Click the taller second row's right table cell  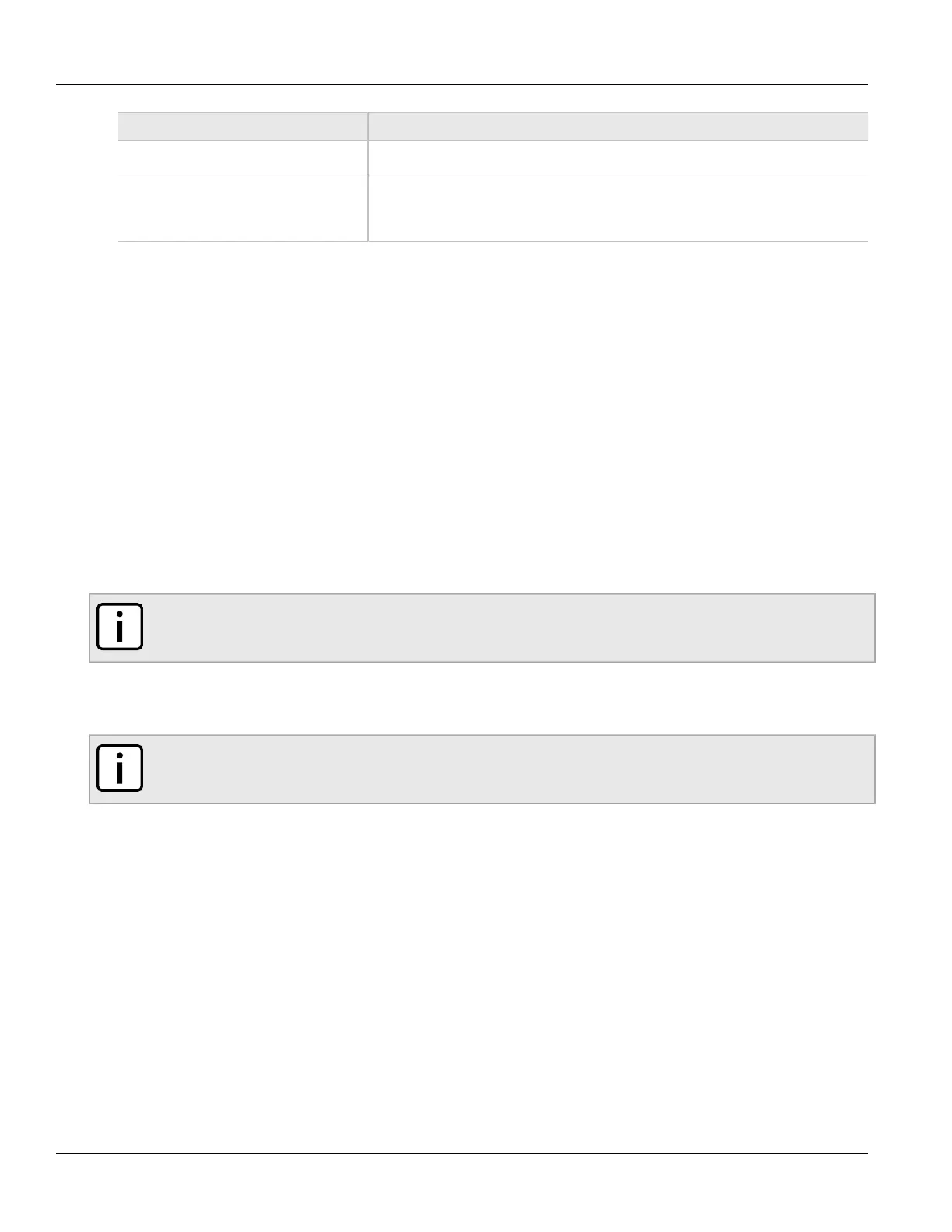(x=618, y=209)
